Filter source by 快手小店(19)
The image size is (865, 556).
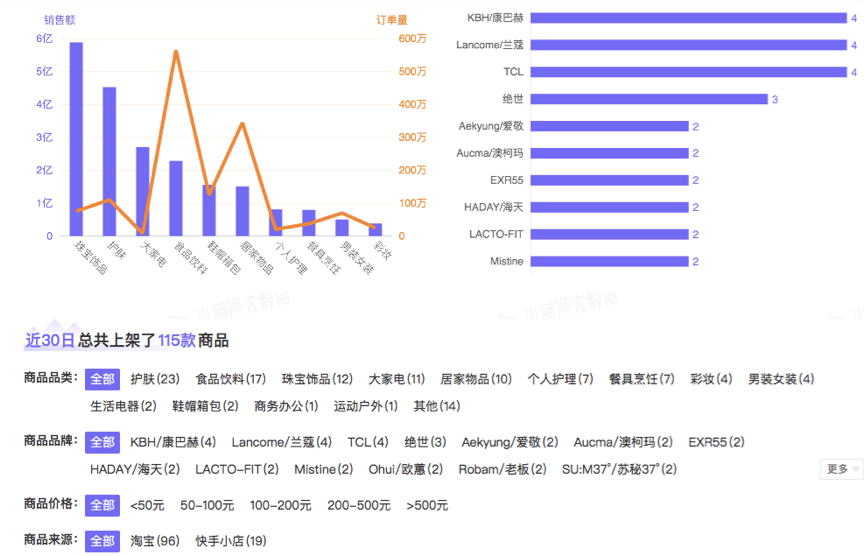230,541
